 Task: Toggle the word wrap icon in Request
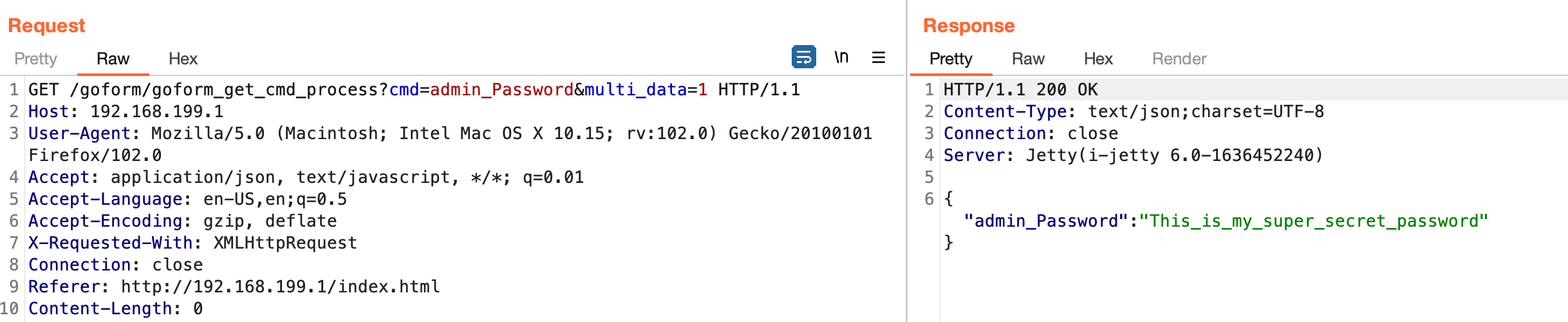[x=803, y=57]
